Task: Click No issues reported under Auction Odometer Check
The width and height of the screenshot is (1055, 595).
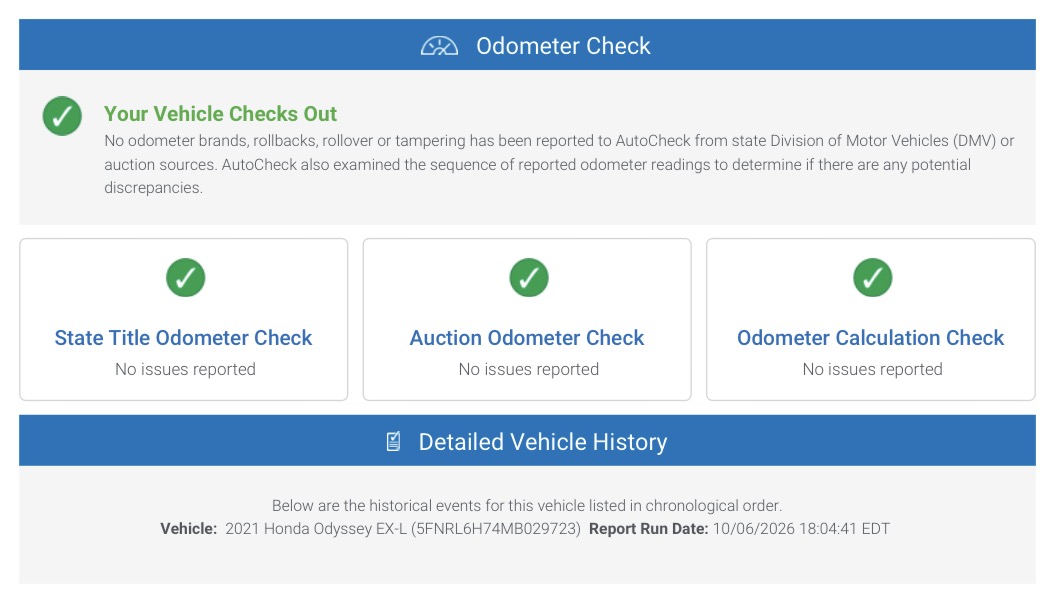Action: [x=529, y=369]
